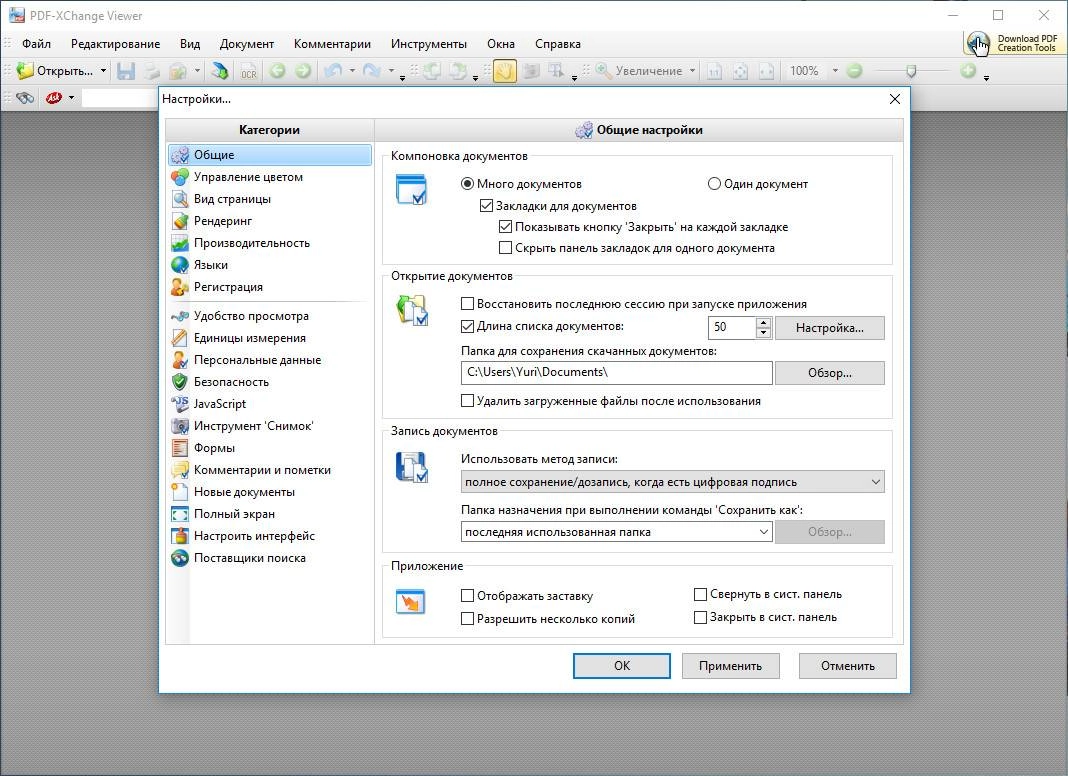The image size is (1068, 776).
Task: Check 'Восстановить последнюю сессию при запуске'
Action: [467, 304]
